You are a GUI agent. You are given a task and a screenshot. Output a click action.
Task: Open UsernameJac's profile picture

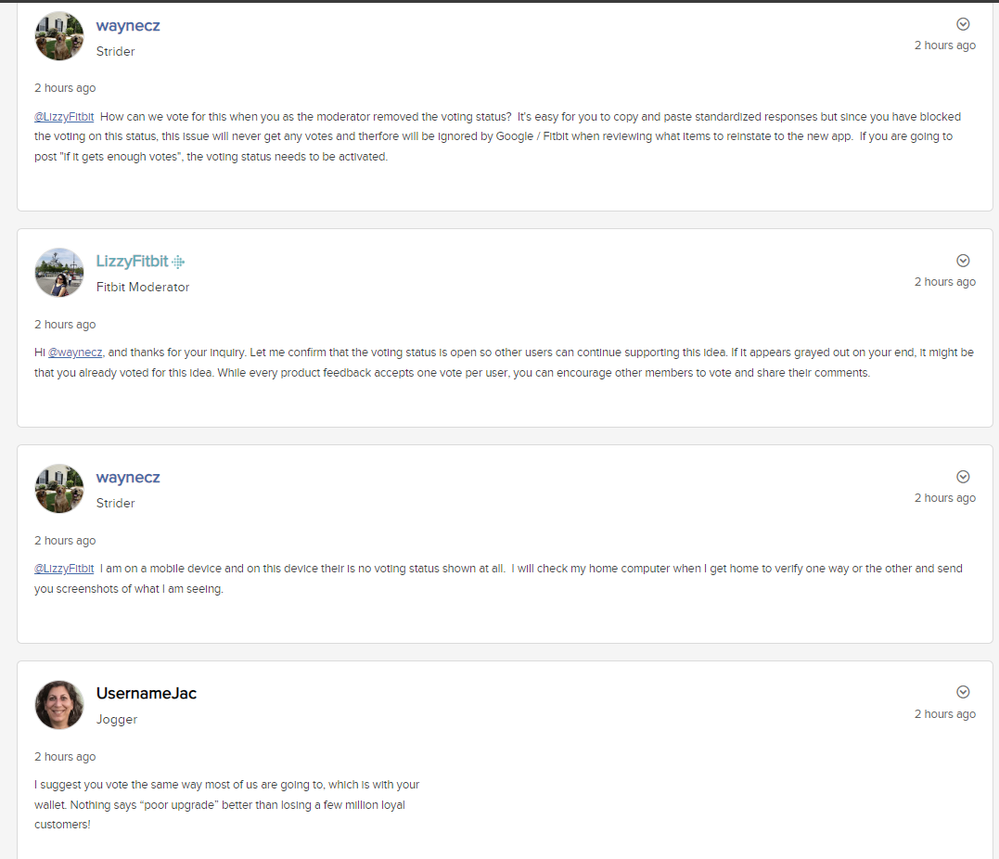pos(59,705)
